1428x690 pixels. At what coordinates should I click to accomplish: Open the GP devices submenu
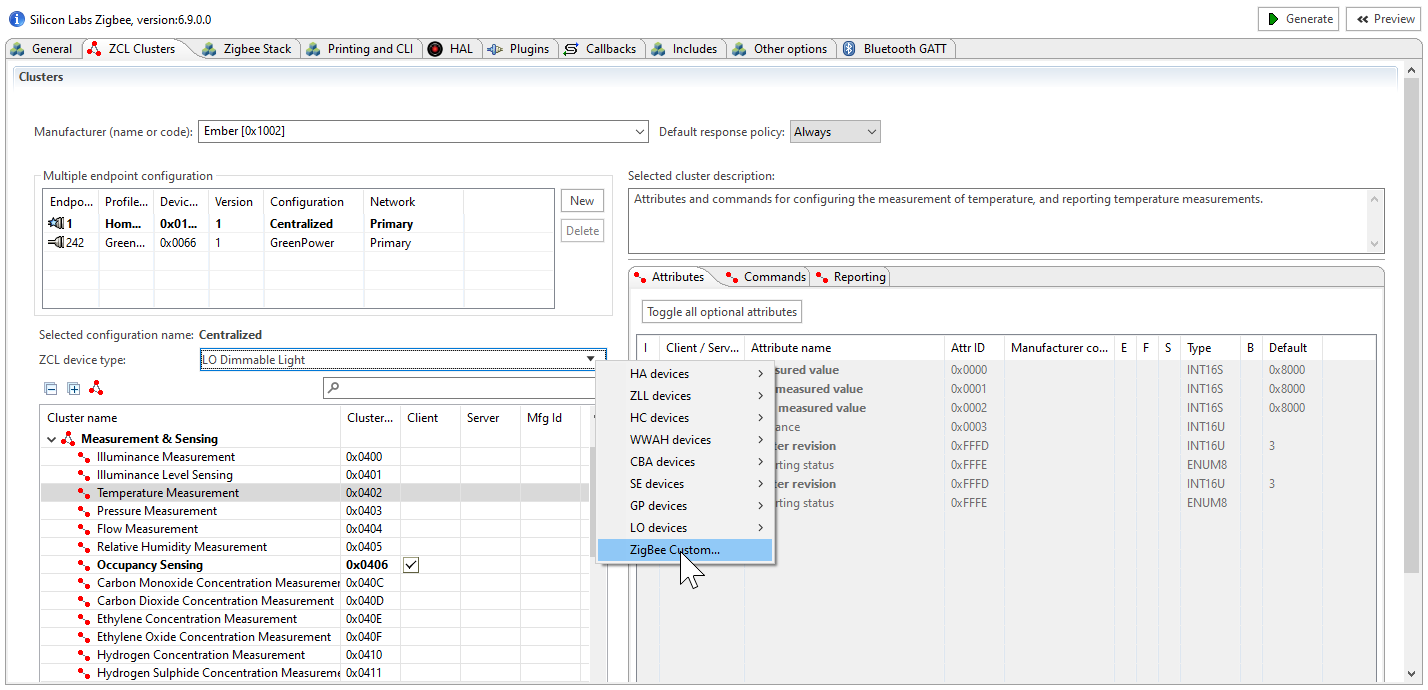click(685, 506)
